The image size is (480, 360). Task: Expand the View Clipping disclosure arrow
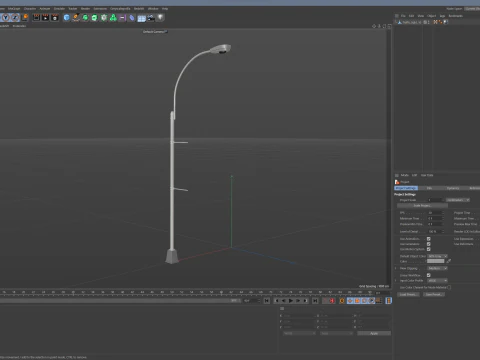[x=396, y=268]
